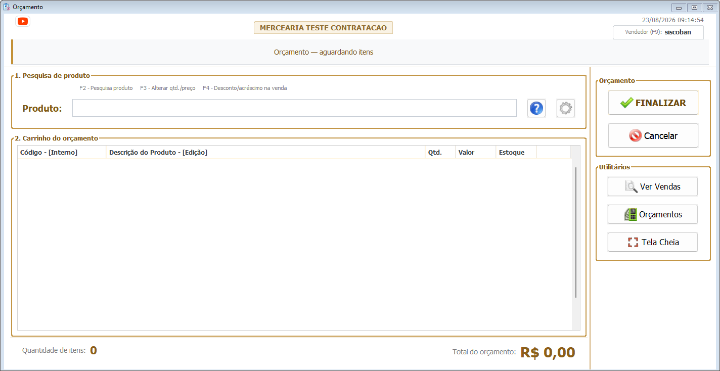Click the Código - [Interno] column header

62,152
